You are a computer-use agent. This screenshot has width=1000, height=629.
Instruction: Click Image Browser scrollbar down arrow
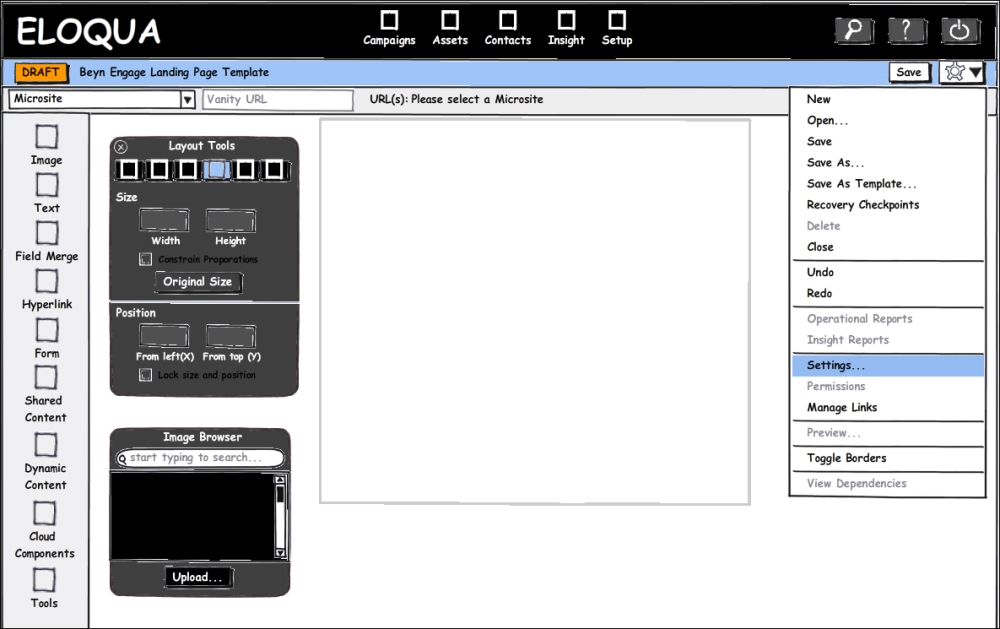point(280,553)
